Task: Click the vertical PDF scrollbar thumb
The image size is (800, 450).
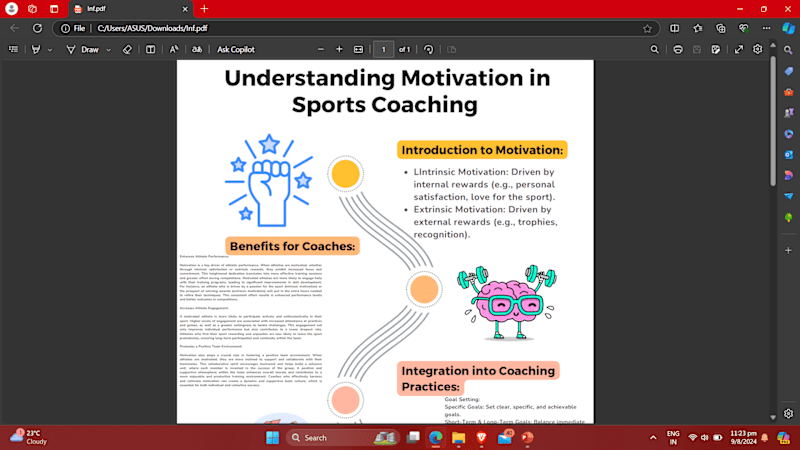Action: (773, 120)
